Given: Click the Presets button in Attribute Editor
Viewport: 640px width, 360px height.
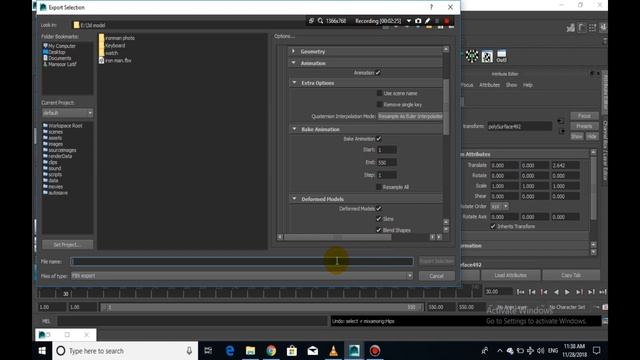Looking at the screenshot, I should [x=584, y=126].
